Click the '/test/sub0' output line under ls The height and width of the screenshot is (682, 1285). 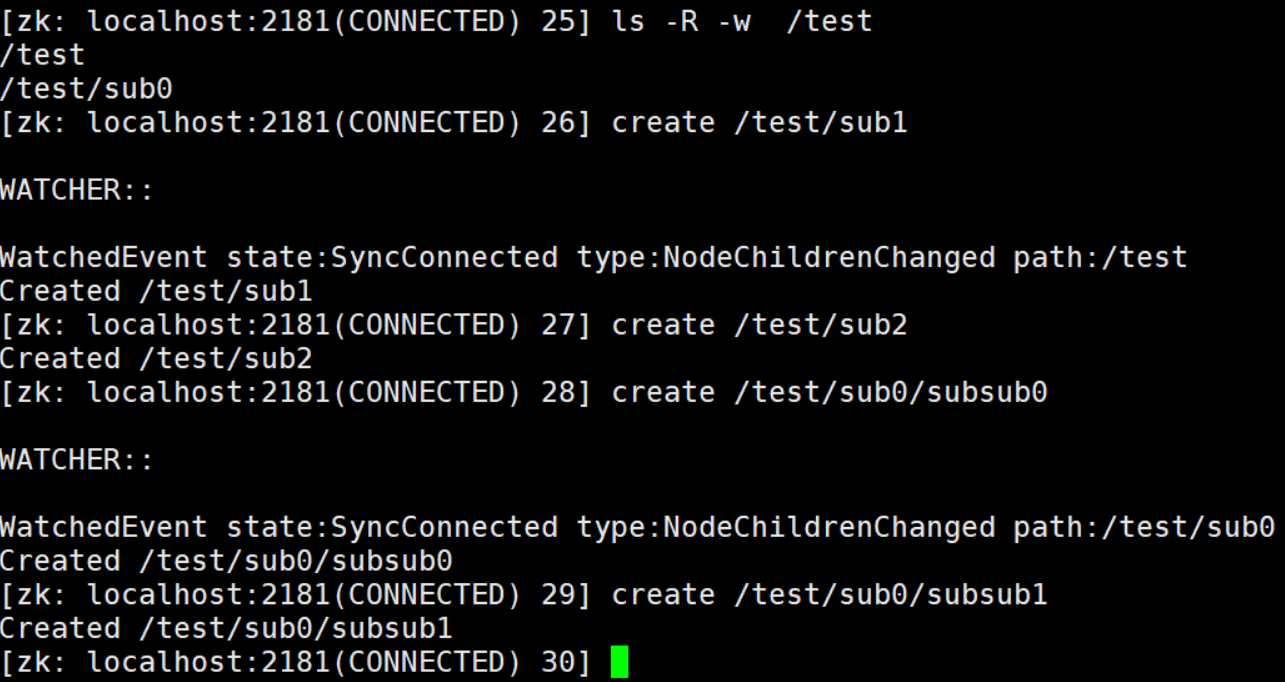(86, 89)
